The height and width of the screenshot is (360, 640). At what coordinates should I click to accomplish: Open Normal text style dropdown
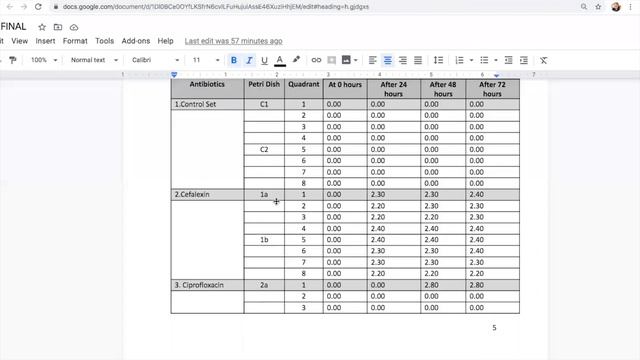pyautogui.click(x=94, y=60)
